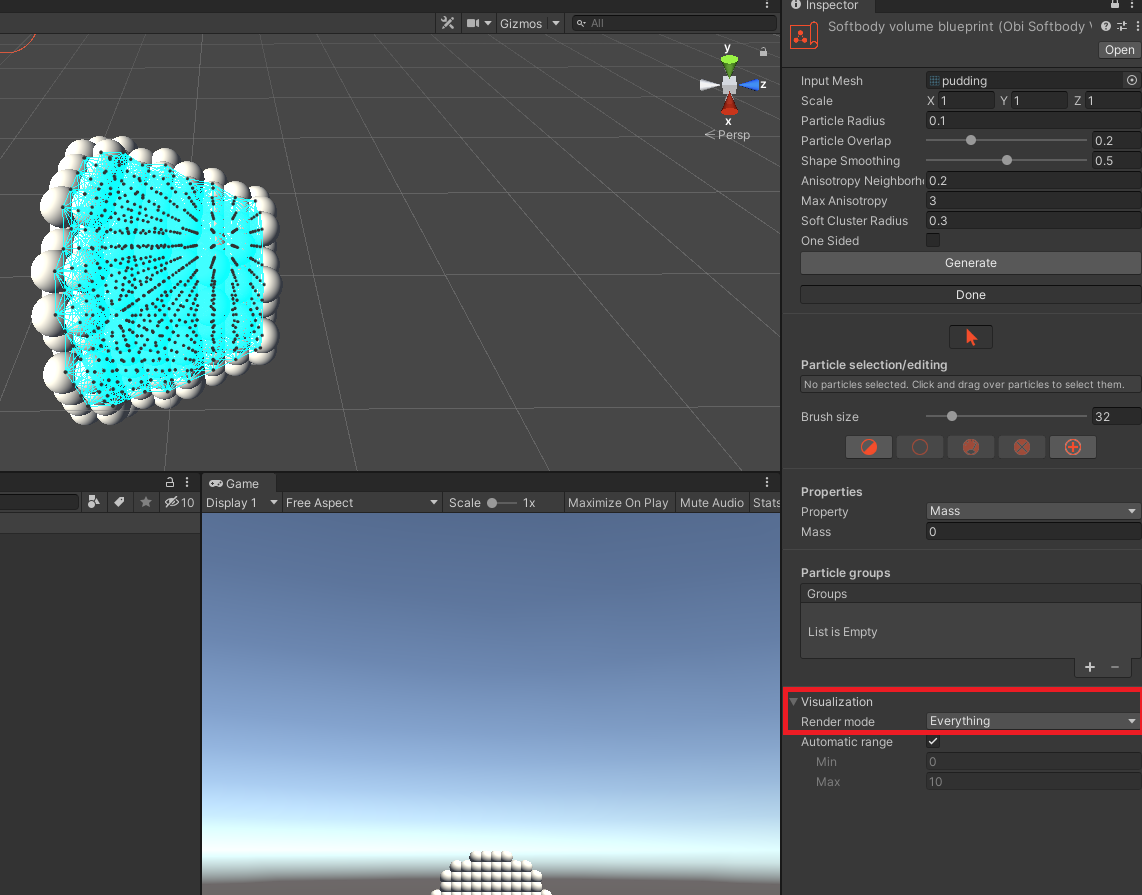Switch to the Game tab
The height and width of the screenshot is (895, 1142).
click(x=238, y=483)
